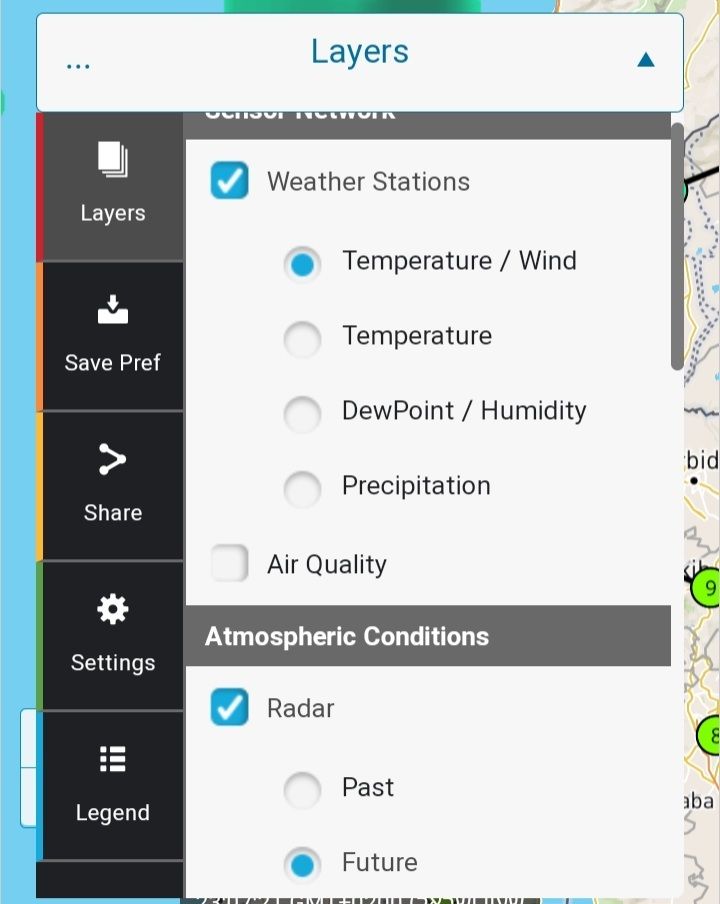Select DewPoint / Humidity radio option
Image resolution: width=720 pixels, height=904 pixels.
click(x=302, y=413)
